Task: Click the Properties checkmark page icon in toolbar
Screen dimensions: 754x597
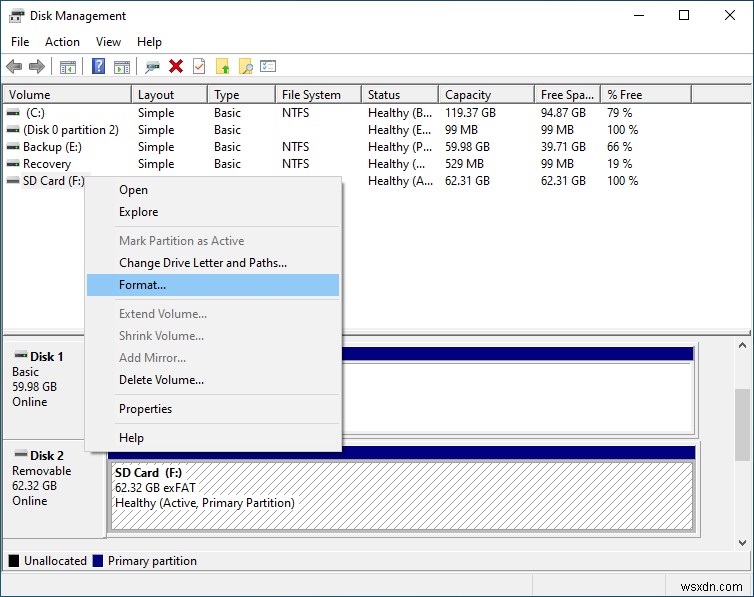Action: point(199,66)
